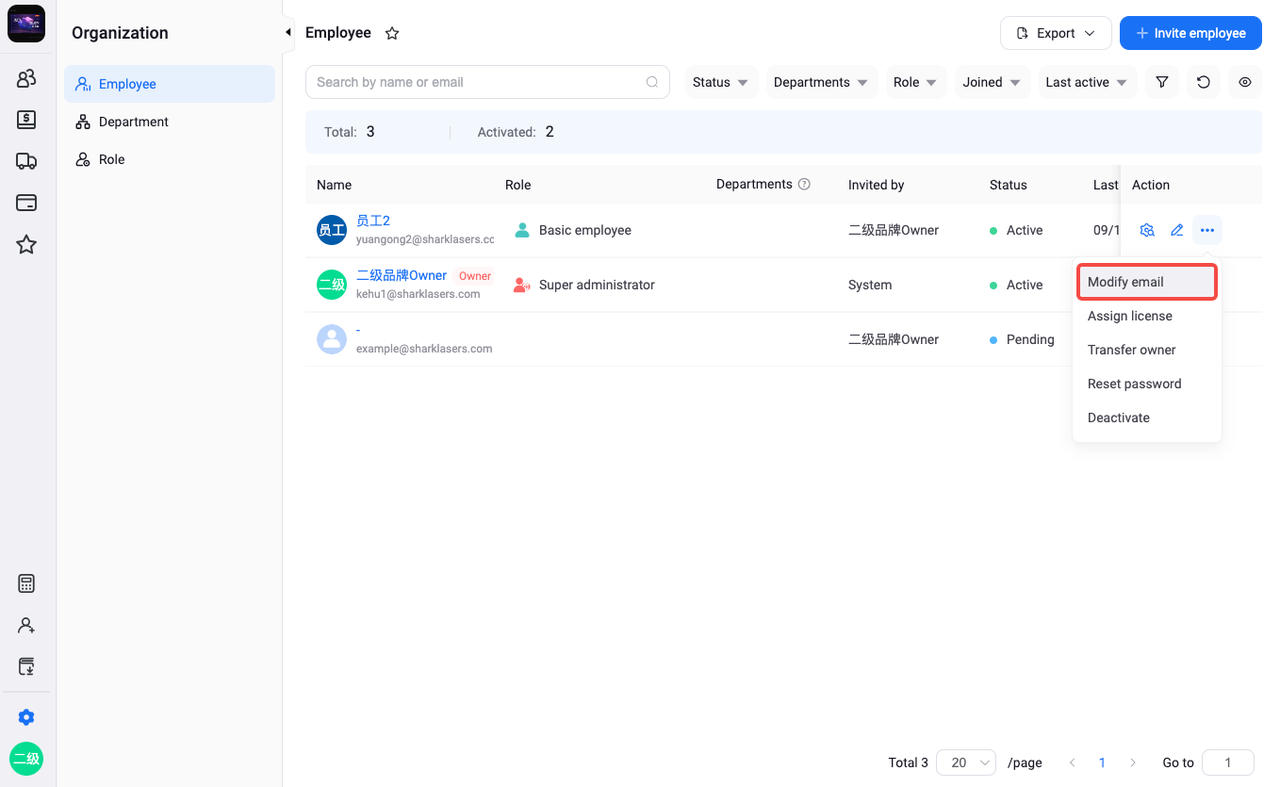
Task: Open the Role filter dropdown
Action: point(916,82)
